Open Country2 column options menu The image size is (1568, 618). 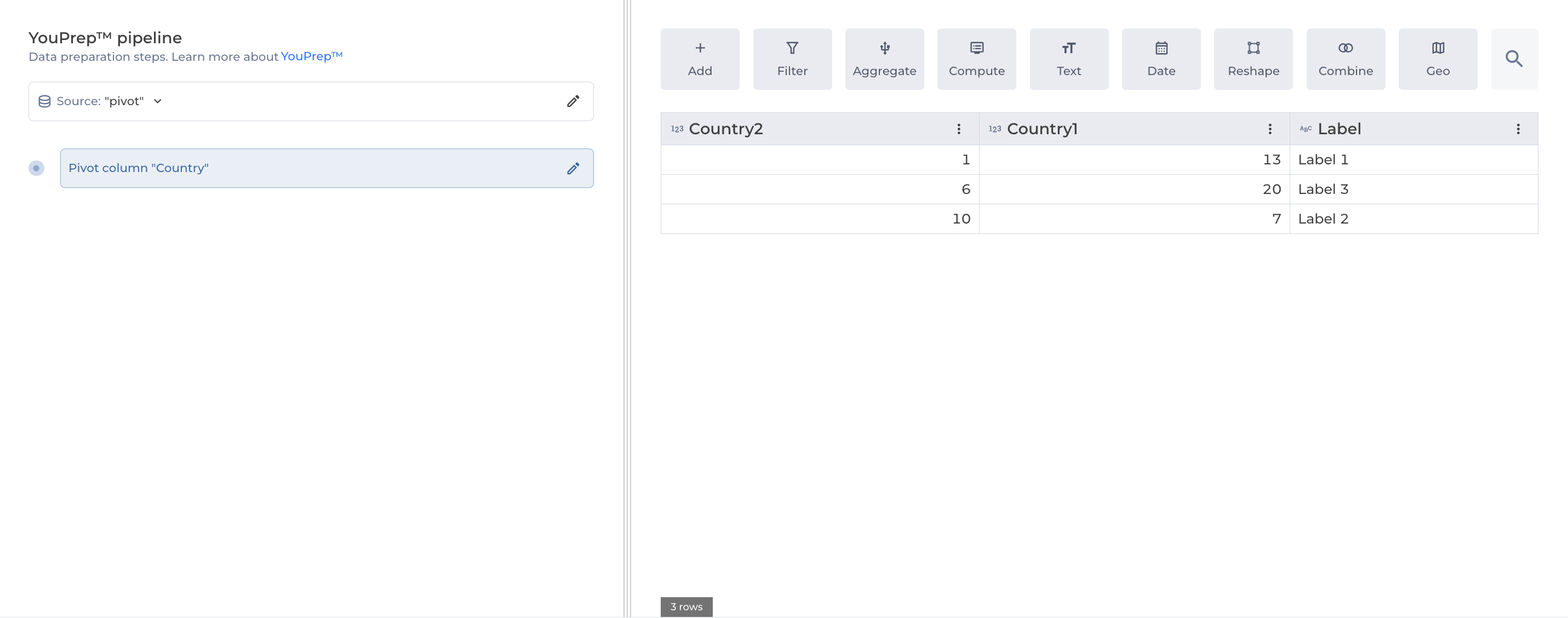(x=958, y=128)
